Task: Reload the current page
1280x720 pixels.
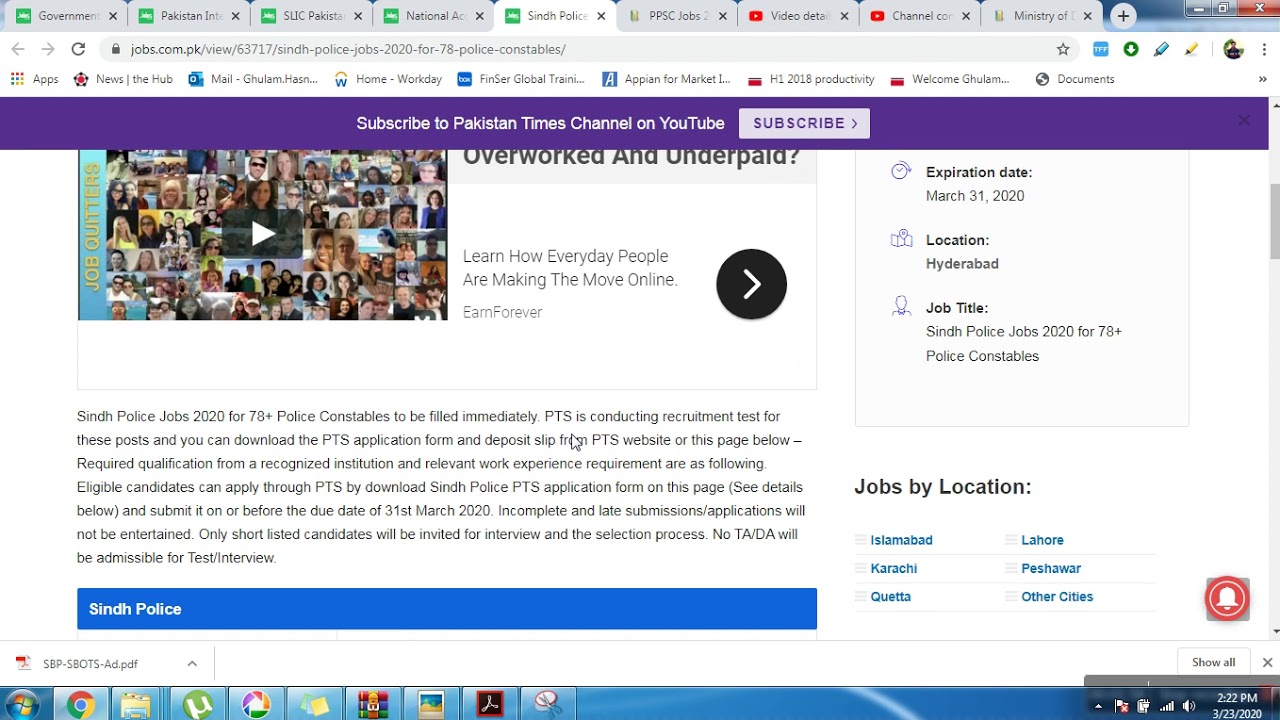Action: (78, 49)
